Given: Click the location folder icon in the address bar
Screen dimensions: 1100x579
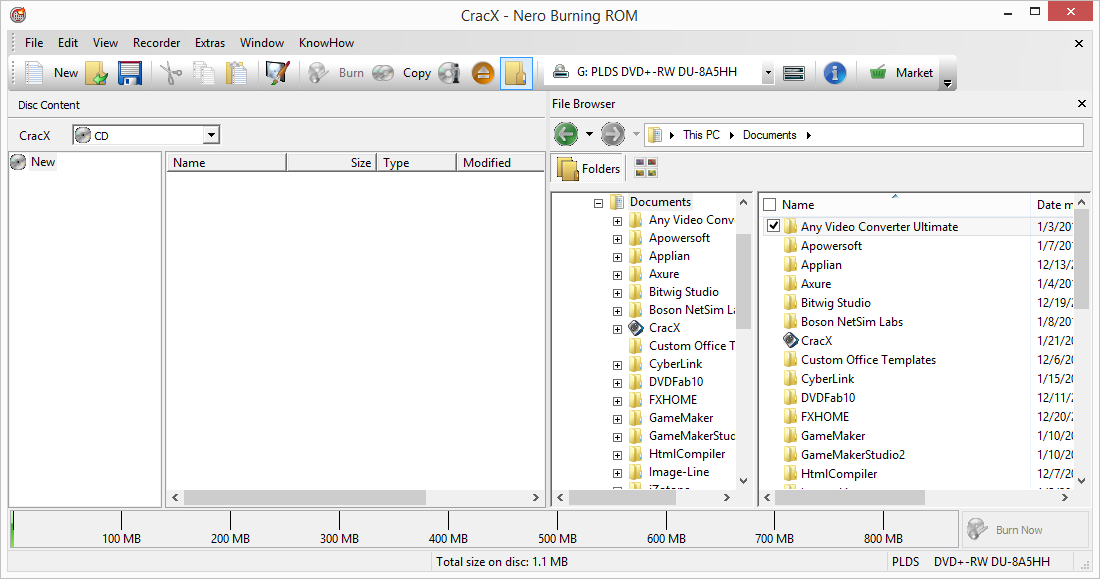Looking at the screenshot, I should tap(655, 135).
